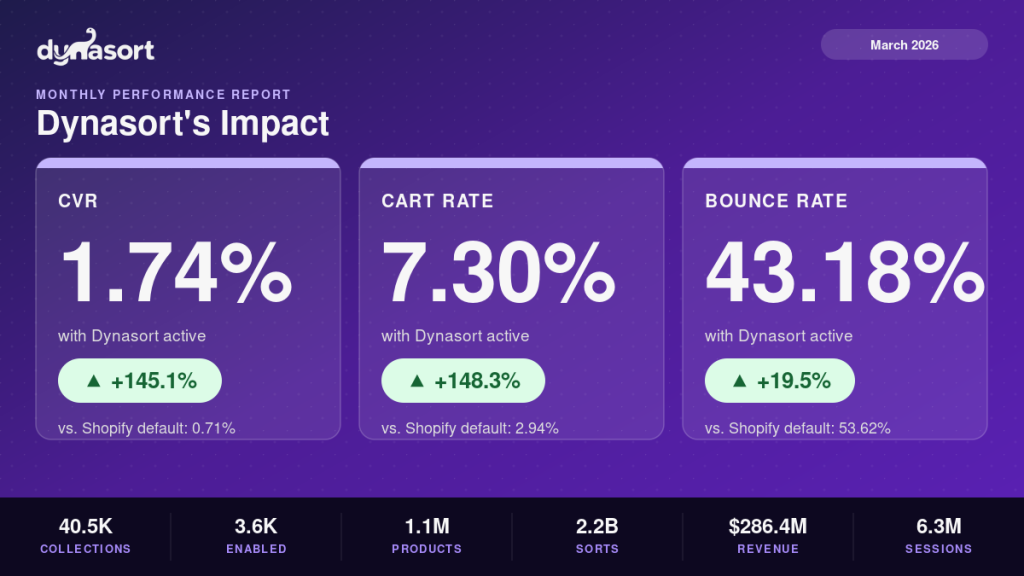
Task: Click the 7.30% Cart Rate value
Action: [498, 273]
